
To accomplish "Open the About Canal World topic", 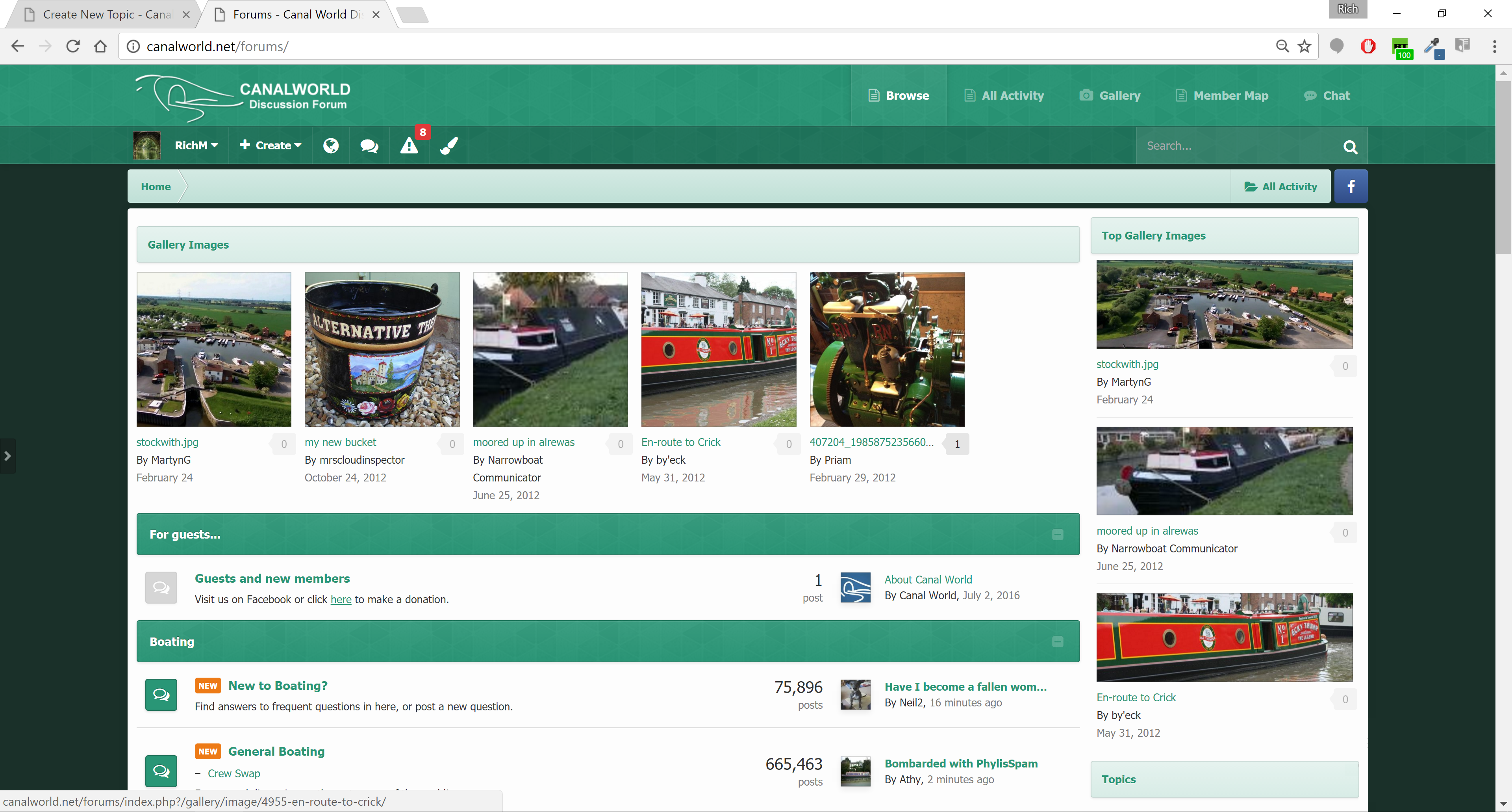I will point(928,580).
